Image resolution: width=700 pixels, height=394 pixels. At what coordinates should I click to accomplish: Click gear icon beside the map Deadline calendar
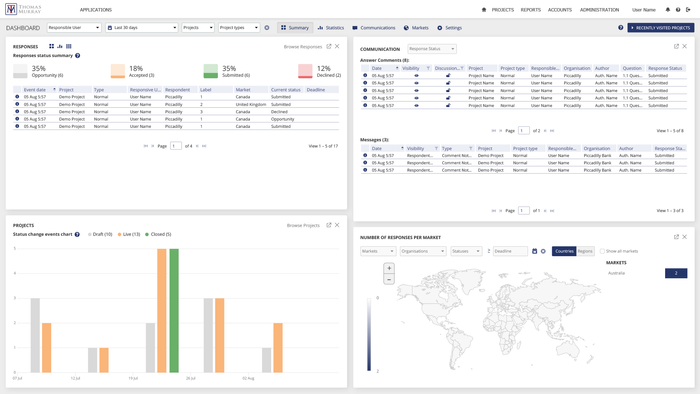[x=543, y=251]
